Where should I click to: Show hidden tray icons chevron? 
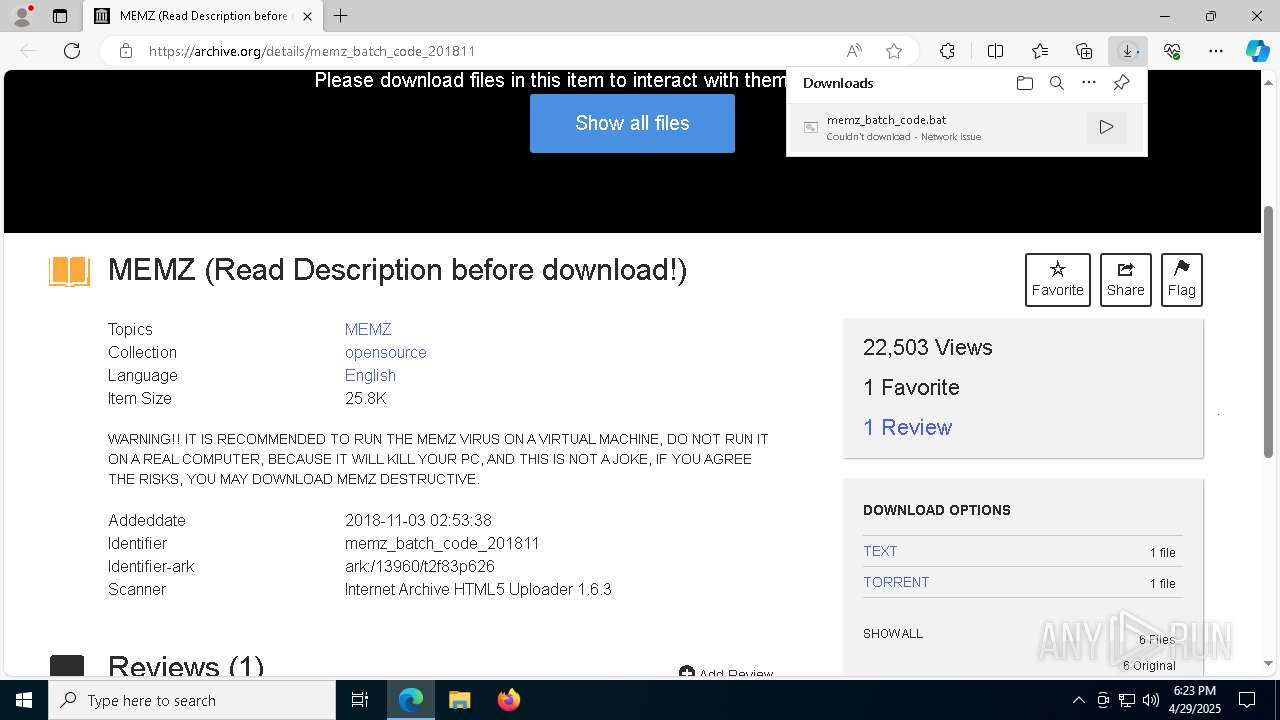1079,700
